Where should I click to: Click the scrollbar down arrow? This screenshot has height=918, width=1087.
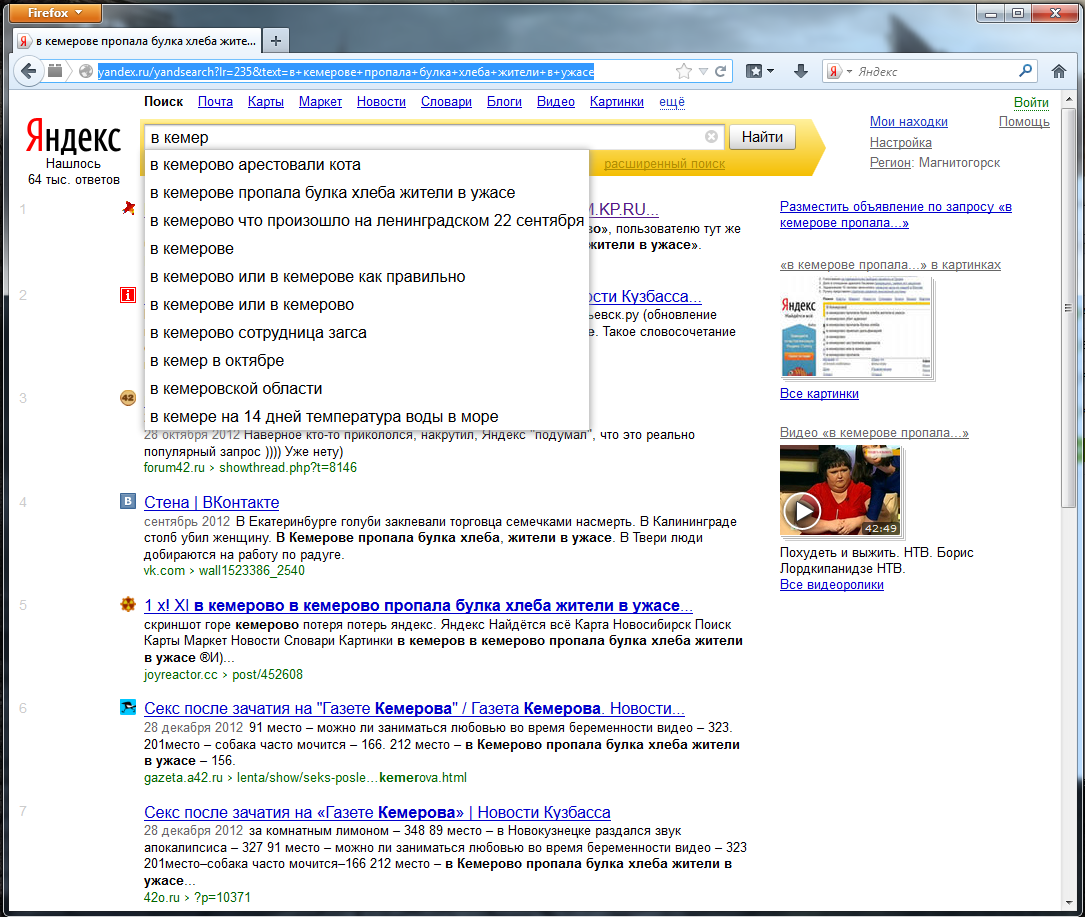(x=1068, y=903)
